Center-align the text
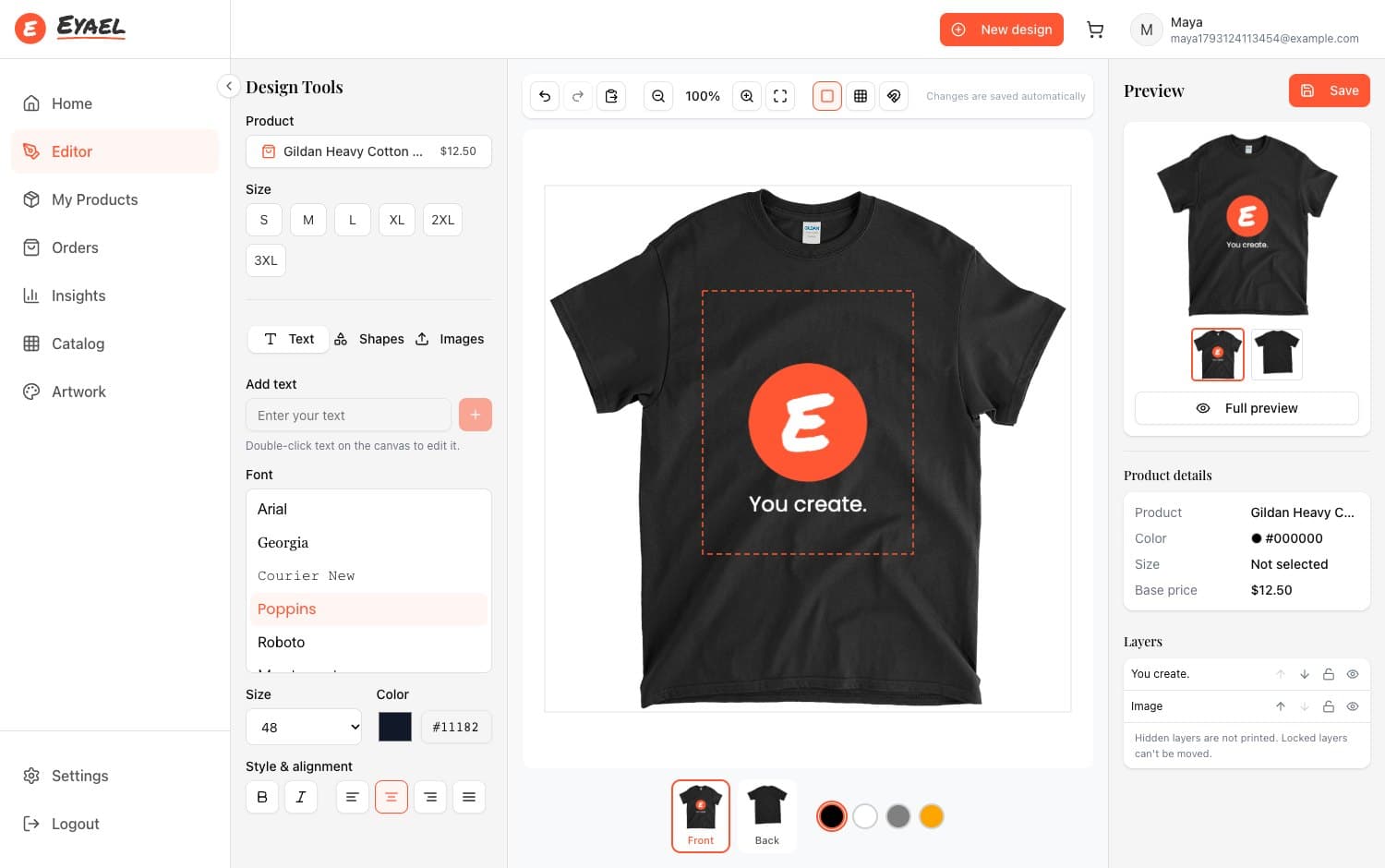Screen dimensions: 1385x868 click(391, 797)
